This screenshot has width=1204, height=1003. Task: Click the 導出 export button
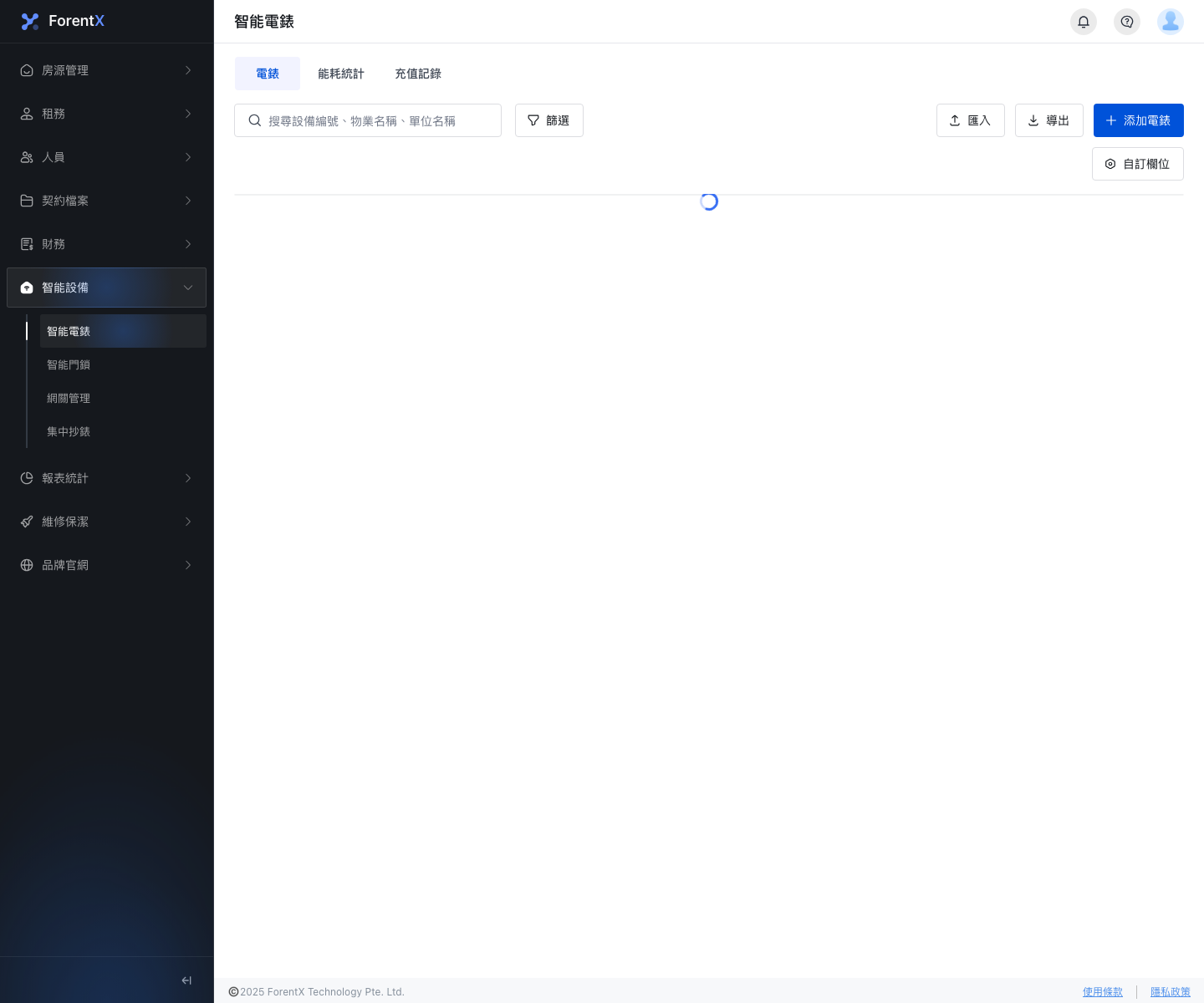pyautogui.click(x=1049, y=120)
